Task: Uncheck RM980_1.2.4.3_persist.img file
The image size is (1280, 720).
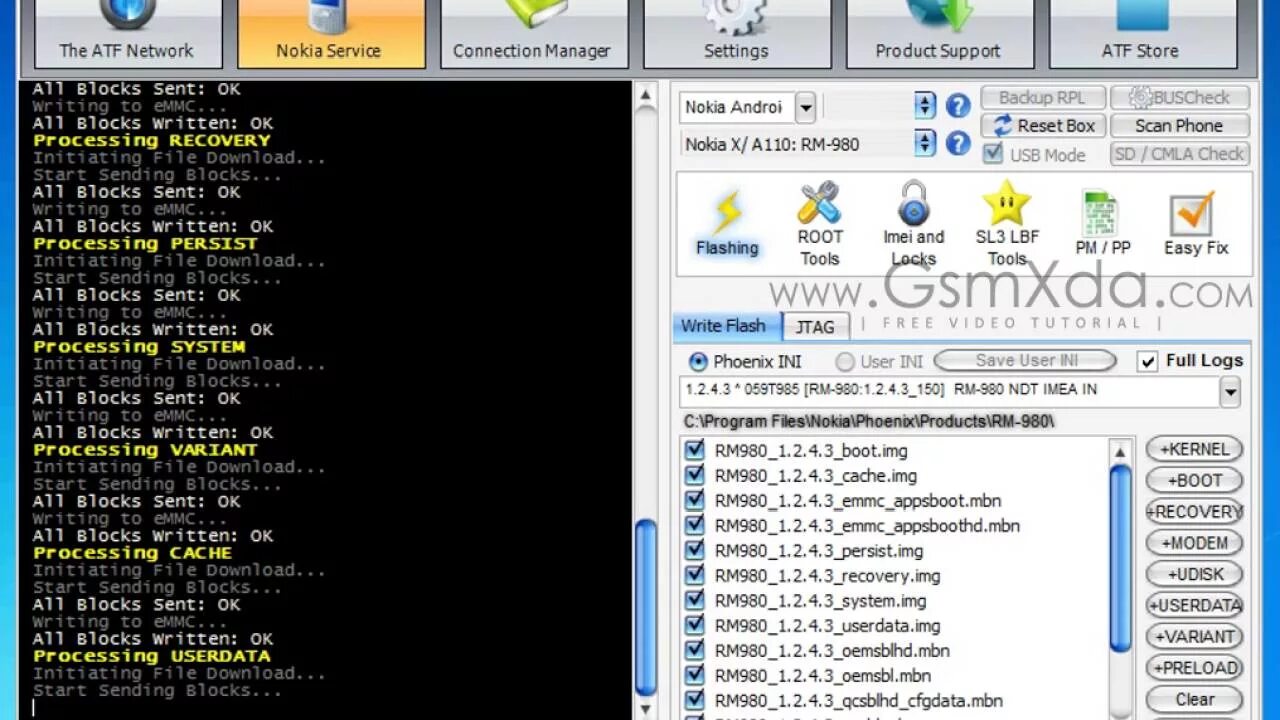Action: click(695, 551)
